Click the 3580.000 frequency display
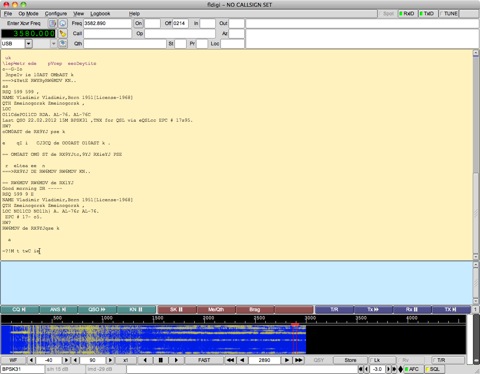The height and width of the screenshot is (374, 480). 28,33
